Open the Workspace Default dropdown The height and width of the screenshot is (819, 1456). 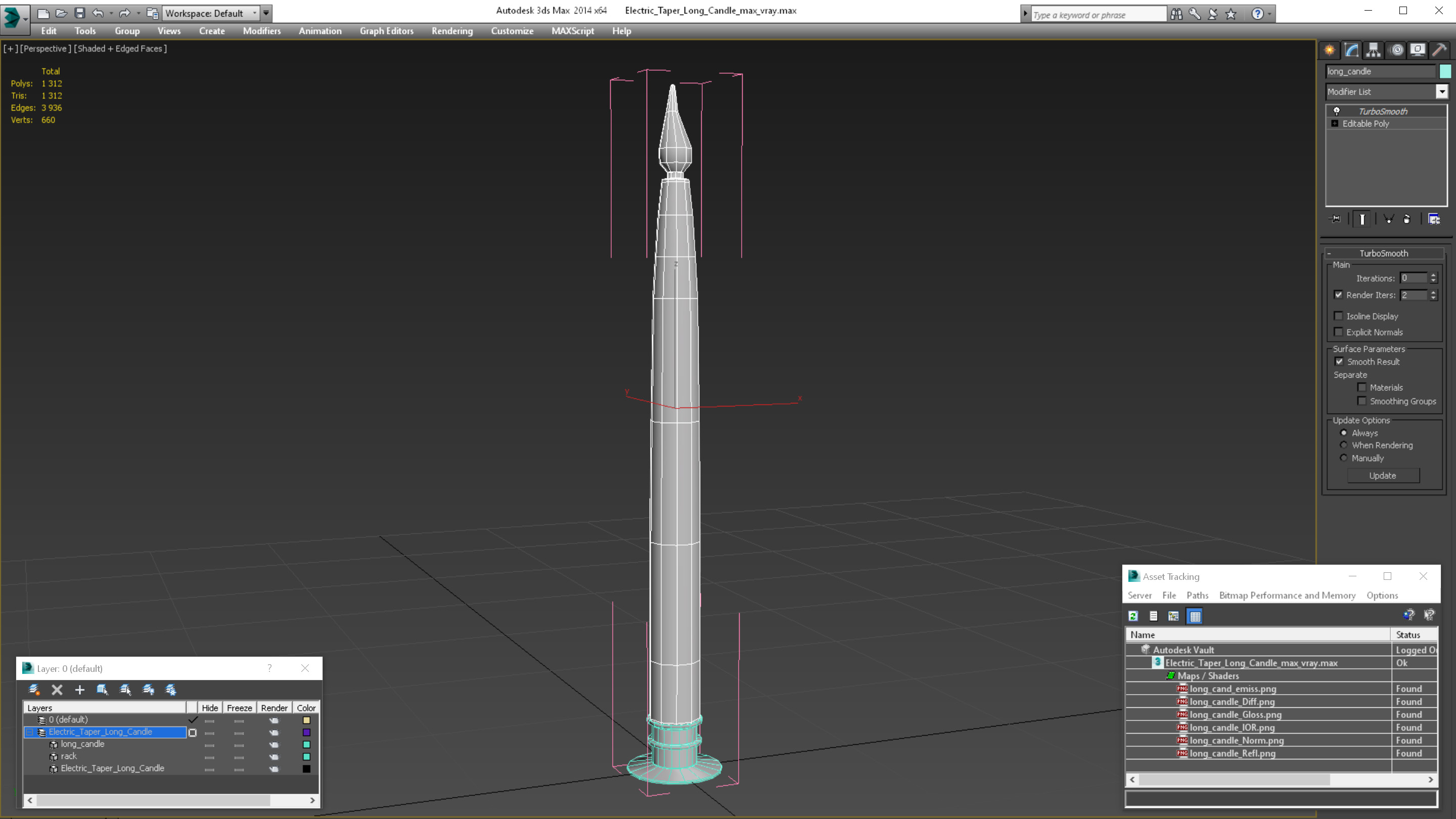pos(255,13)
